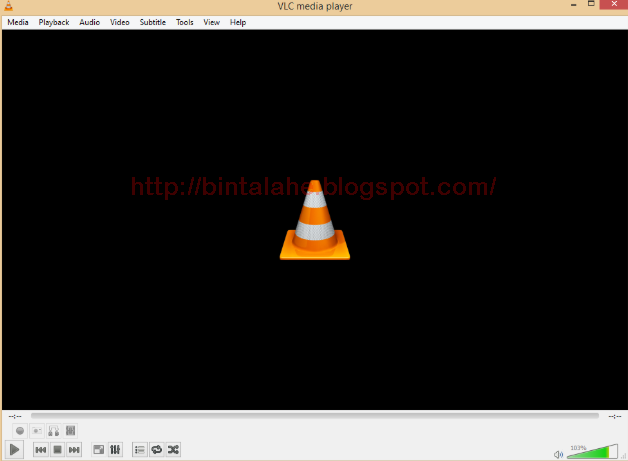This screenshot has width=628, height=461.
Task: Open the Subtitle menu
Action: point(153,22)
